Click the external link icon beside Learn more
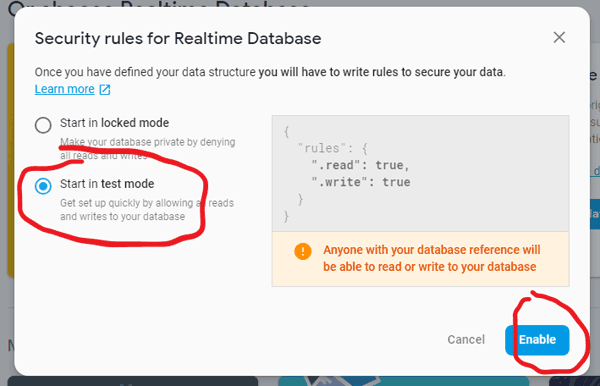600x386 pixels. click(105, 90)
